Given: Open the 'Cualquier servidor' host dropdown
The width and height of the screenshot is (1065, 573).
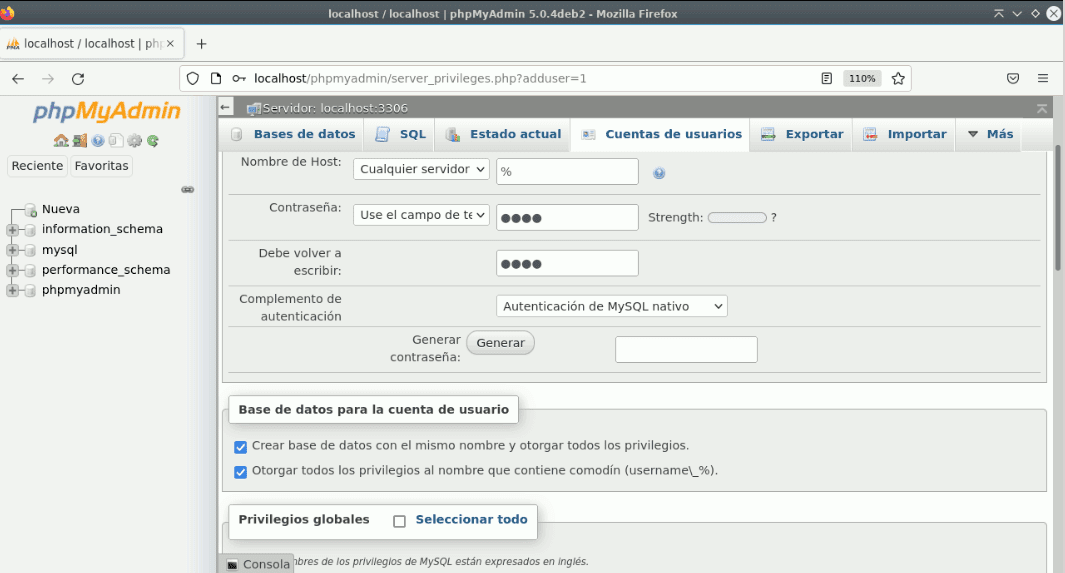Looking at the screenshot, I should (x=421, y=169).
